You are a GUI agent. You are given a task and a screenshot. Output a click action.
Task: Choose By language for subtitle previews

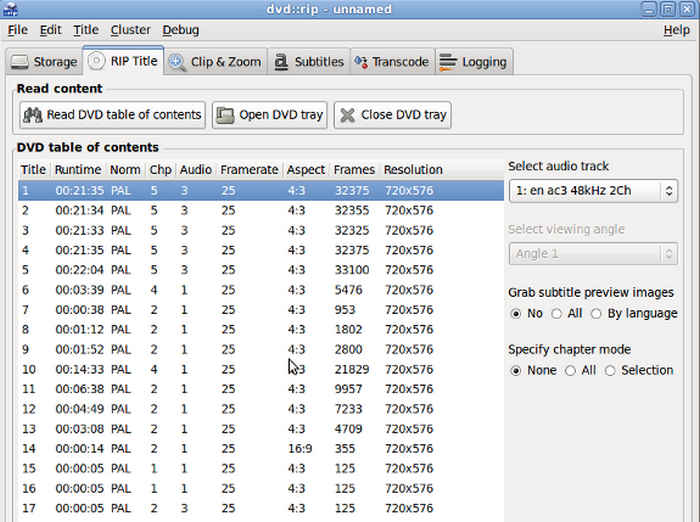[x=613, y=313]
